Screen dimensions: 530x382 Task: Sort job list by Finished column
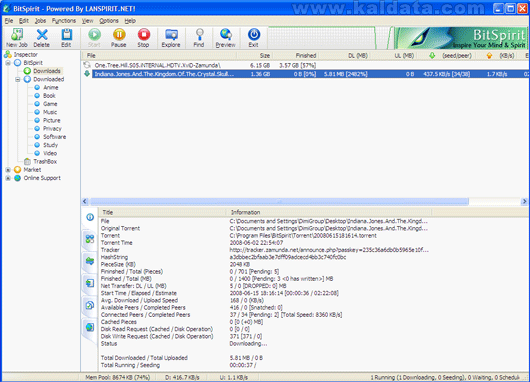point(296,56)
